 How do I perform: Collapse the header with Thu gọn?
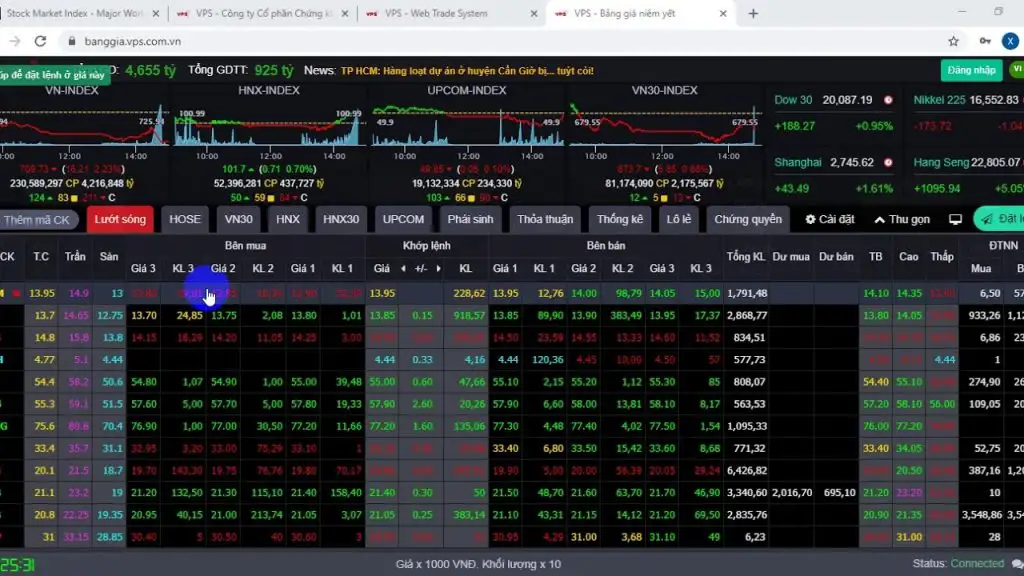(901, 219)
